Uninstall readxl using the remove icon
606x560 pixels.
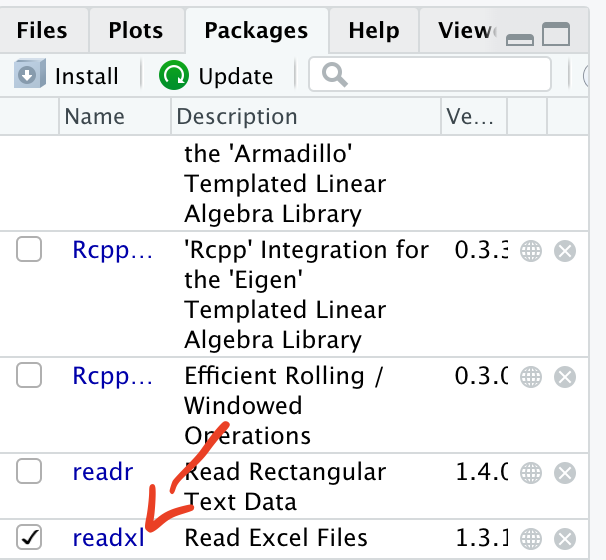tap(565, 538)
